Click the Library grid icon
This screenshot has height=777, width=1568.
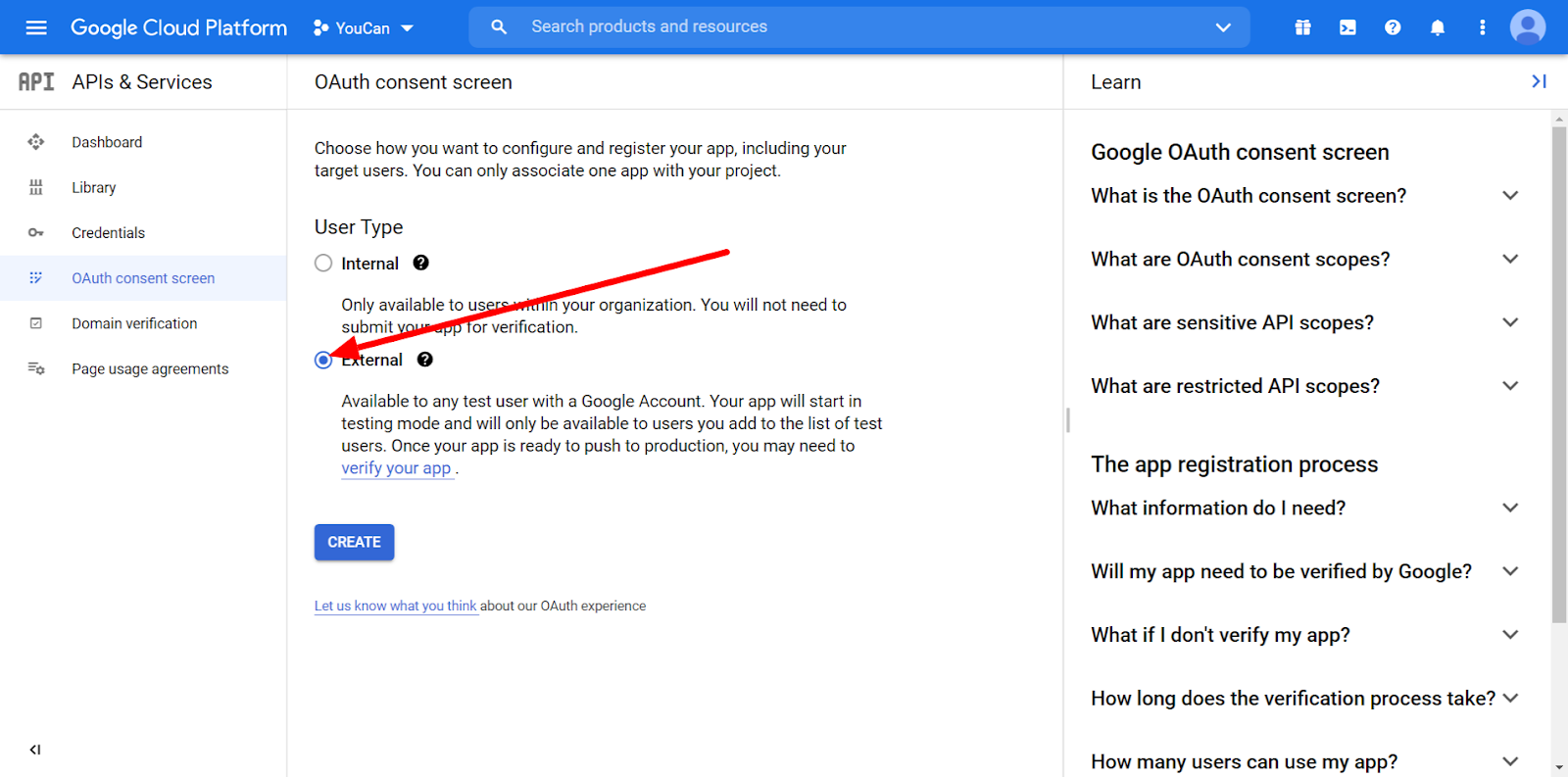[36, 187]
